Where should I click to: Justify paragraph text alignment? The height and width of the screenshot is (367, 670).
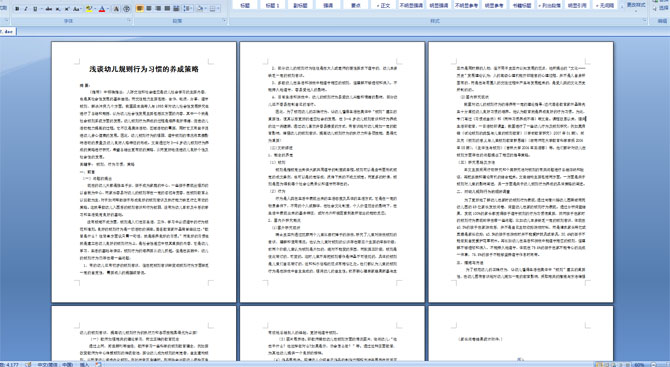[167, 9]
